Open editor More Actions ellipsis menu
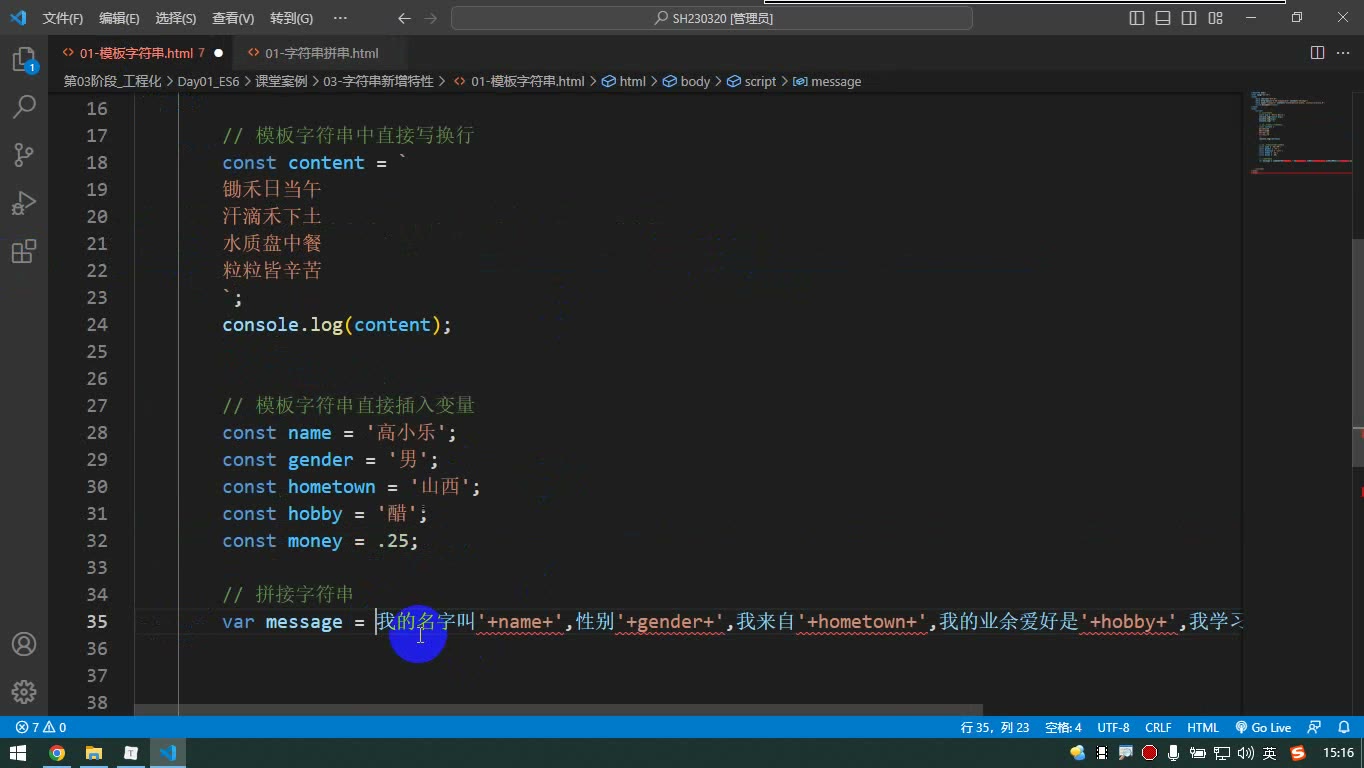Image resolution: width=1364 pixels, height=768 pixels. [1343, 53]
